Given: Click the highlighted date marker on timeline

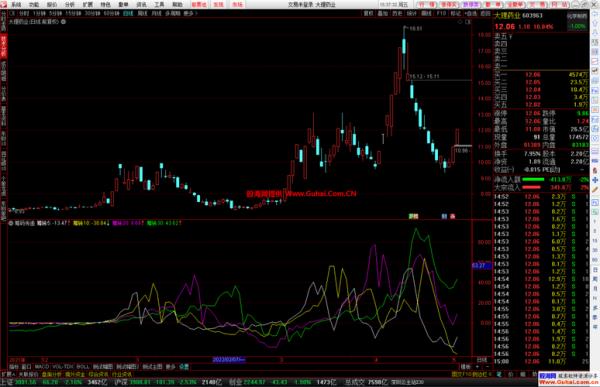Looking at the screenshot, I should click(x=229, y=359).
